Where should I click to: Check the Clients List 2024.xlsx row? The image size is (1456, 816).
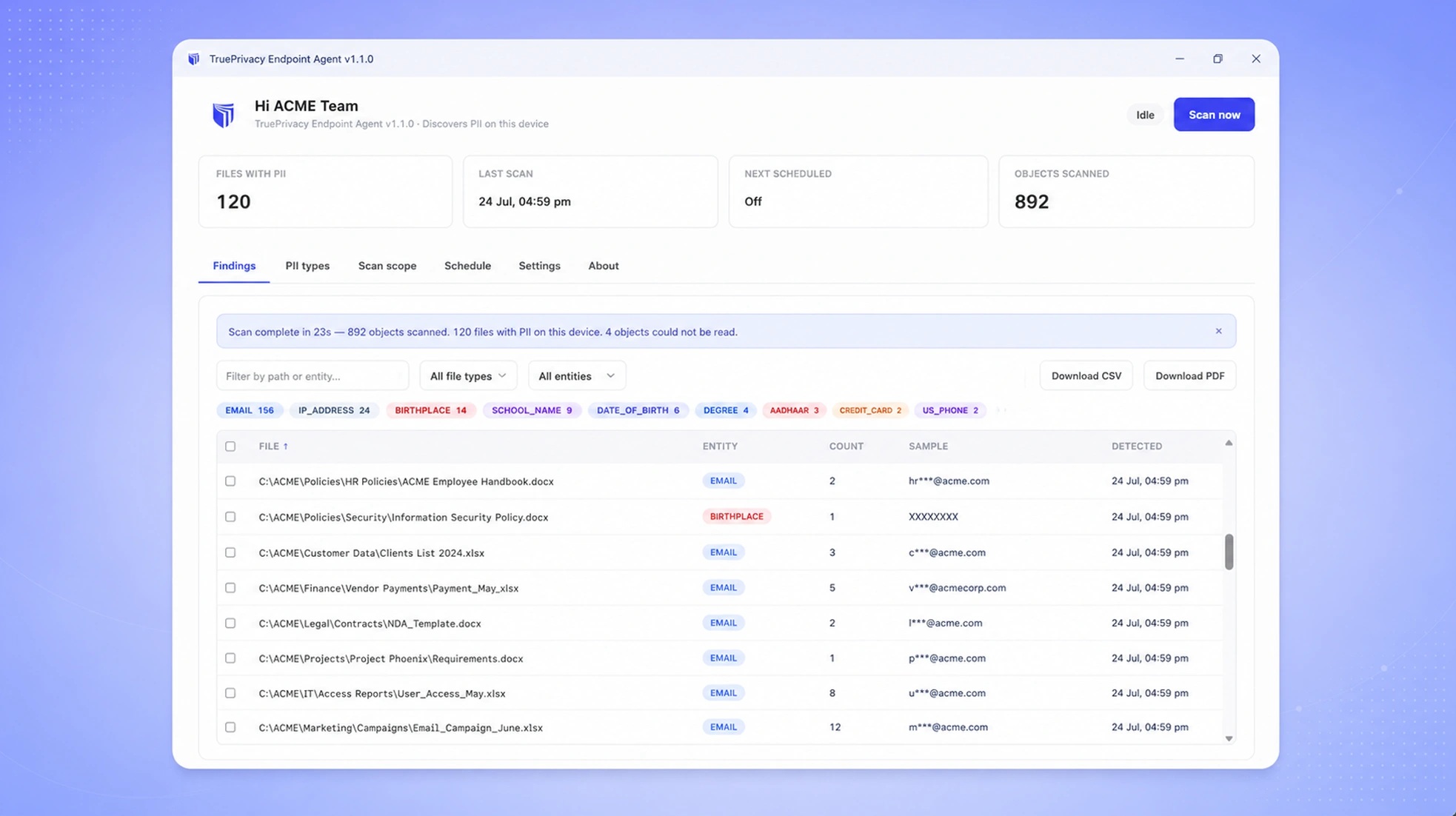(230, 552)
